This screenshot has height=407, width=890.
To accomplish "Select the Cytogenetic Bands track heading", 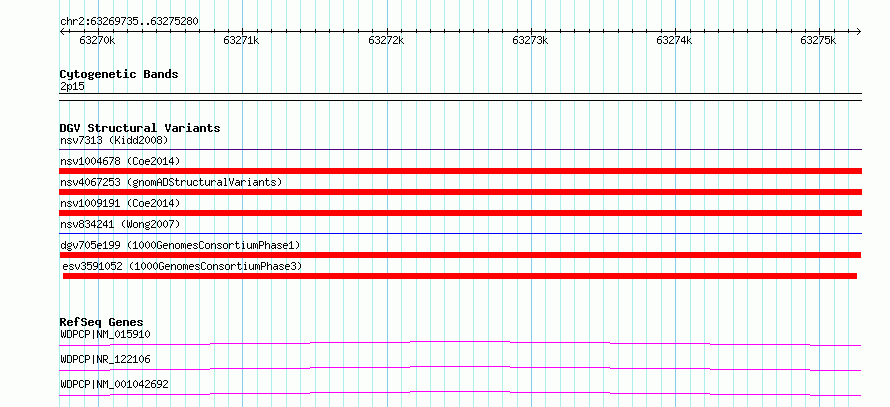I will point(119,74).
